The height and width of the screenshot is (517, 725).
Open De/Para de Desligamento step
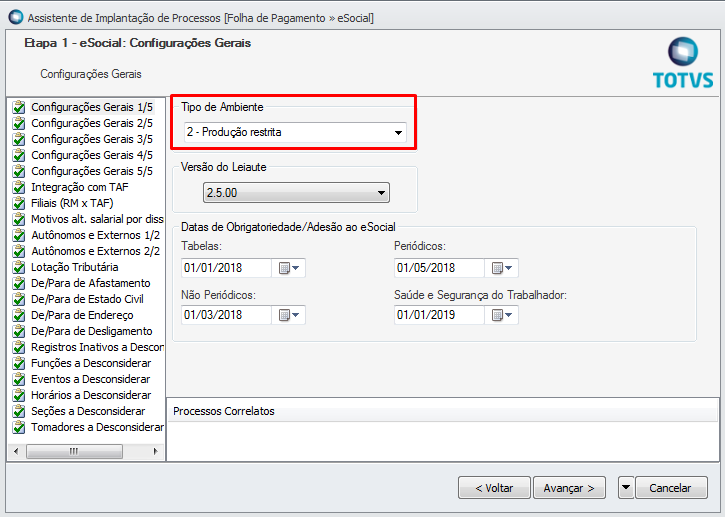coord(92,331)
